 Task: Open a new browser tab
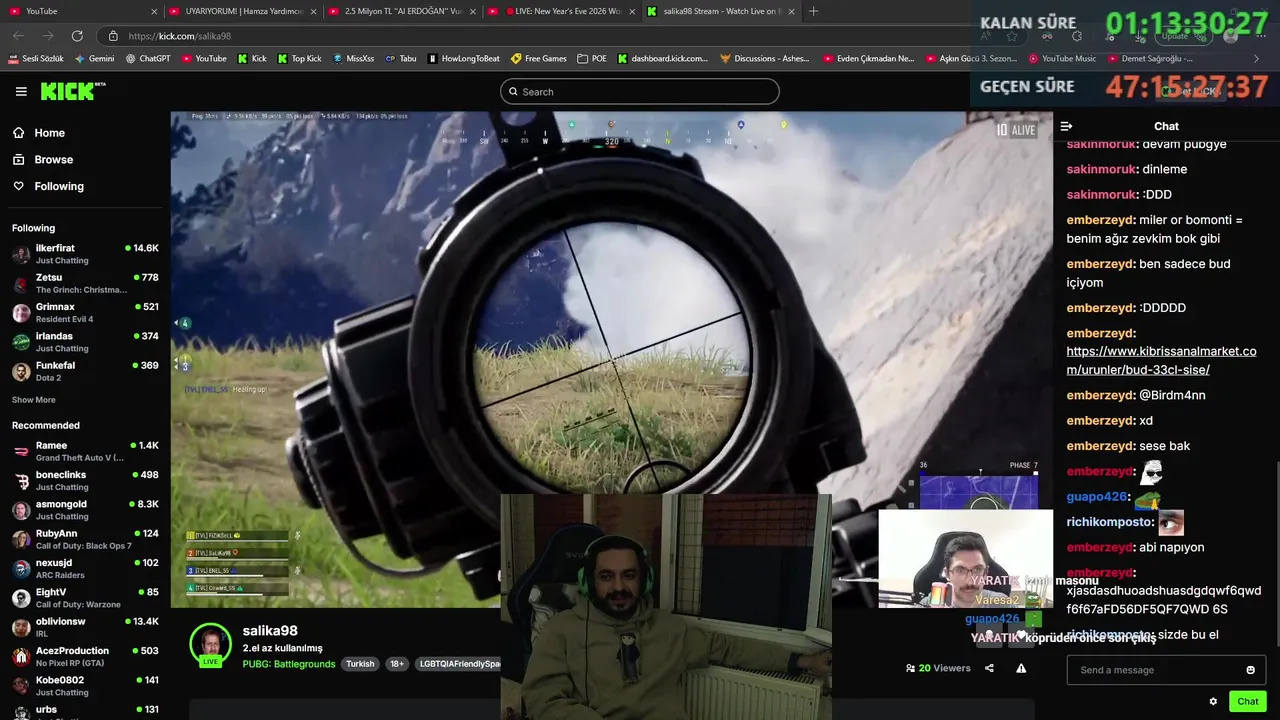pyautogui.click(x=813, y=11)
